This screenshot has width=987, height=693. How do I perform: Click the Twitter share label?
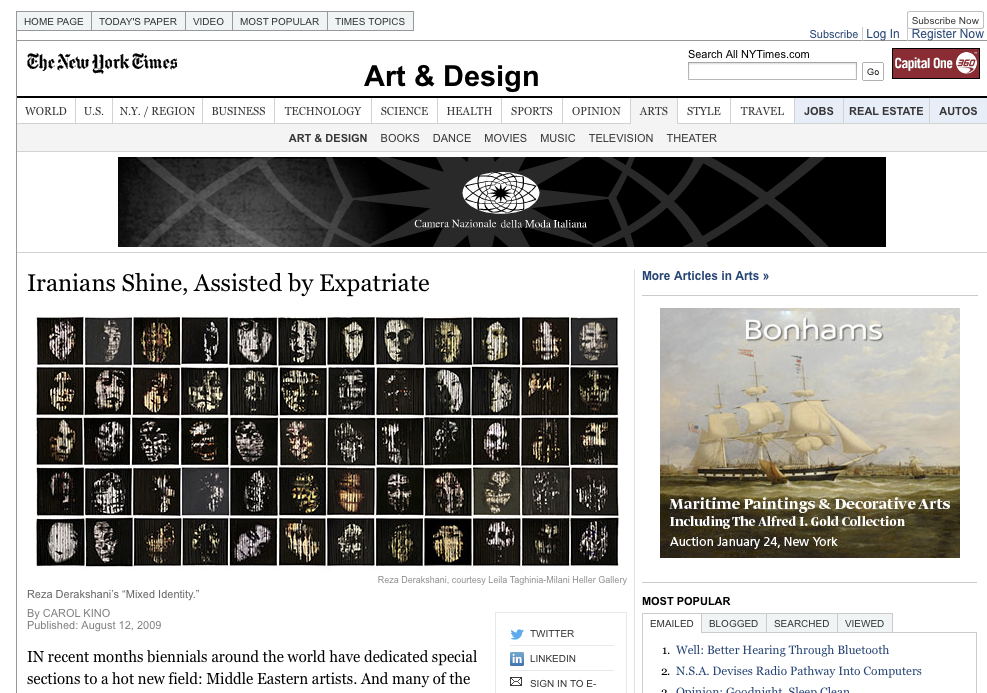coord(552,634)
